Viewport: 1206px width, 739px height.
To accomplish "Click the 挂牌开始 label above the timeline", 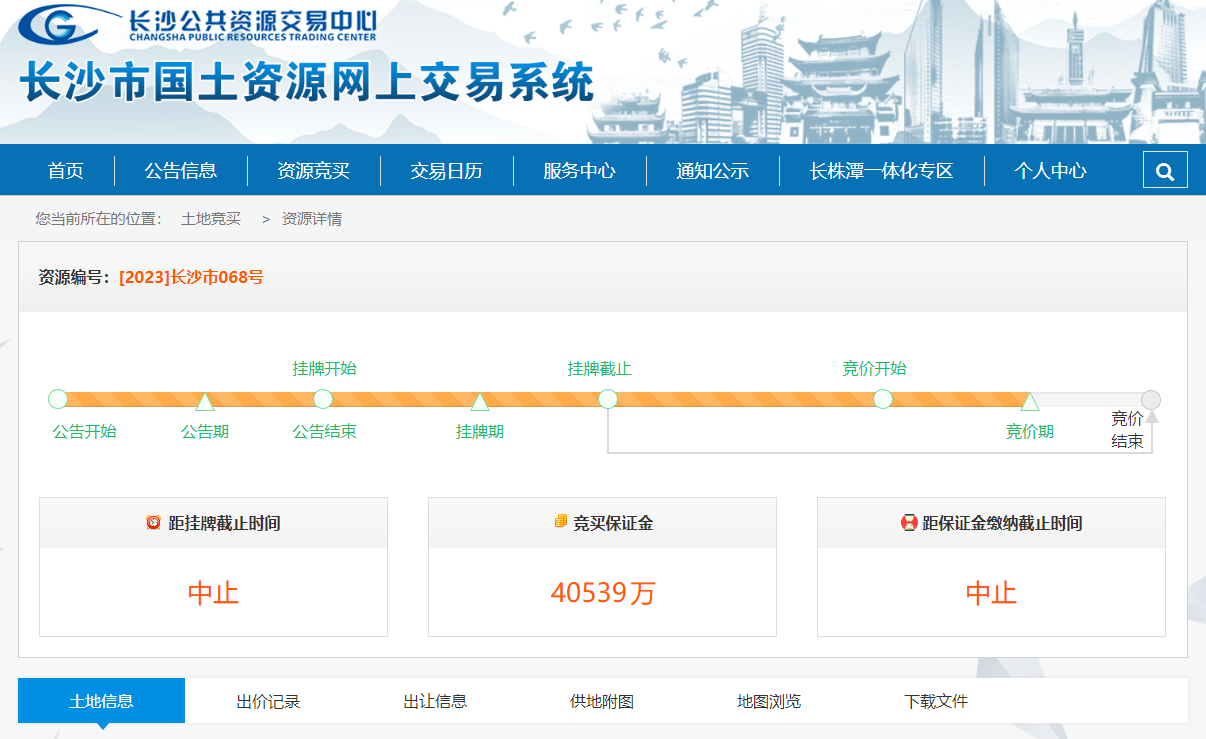I will [324, 368].
